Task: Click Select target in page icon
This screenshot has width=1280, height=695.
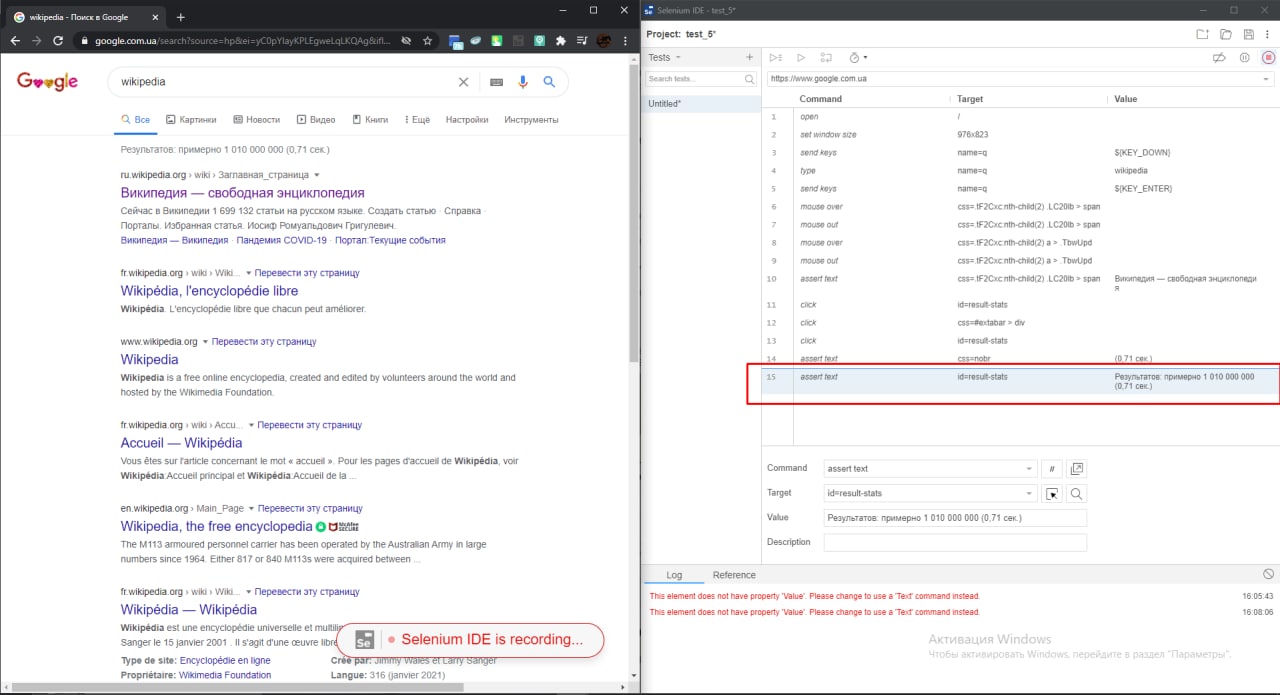Action: tap(1051, 493)
